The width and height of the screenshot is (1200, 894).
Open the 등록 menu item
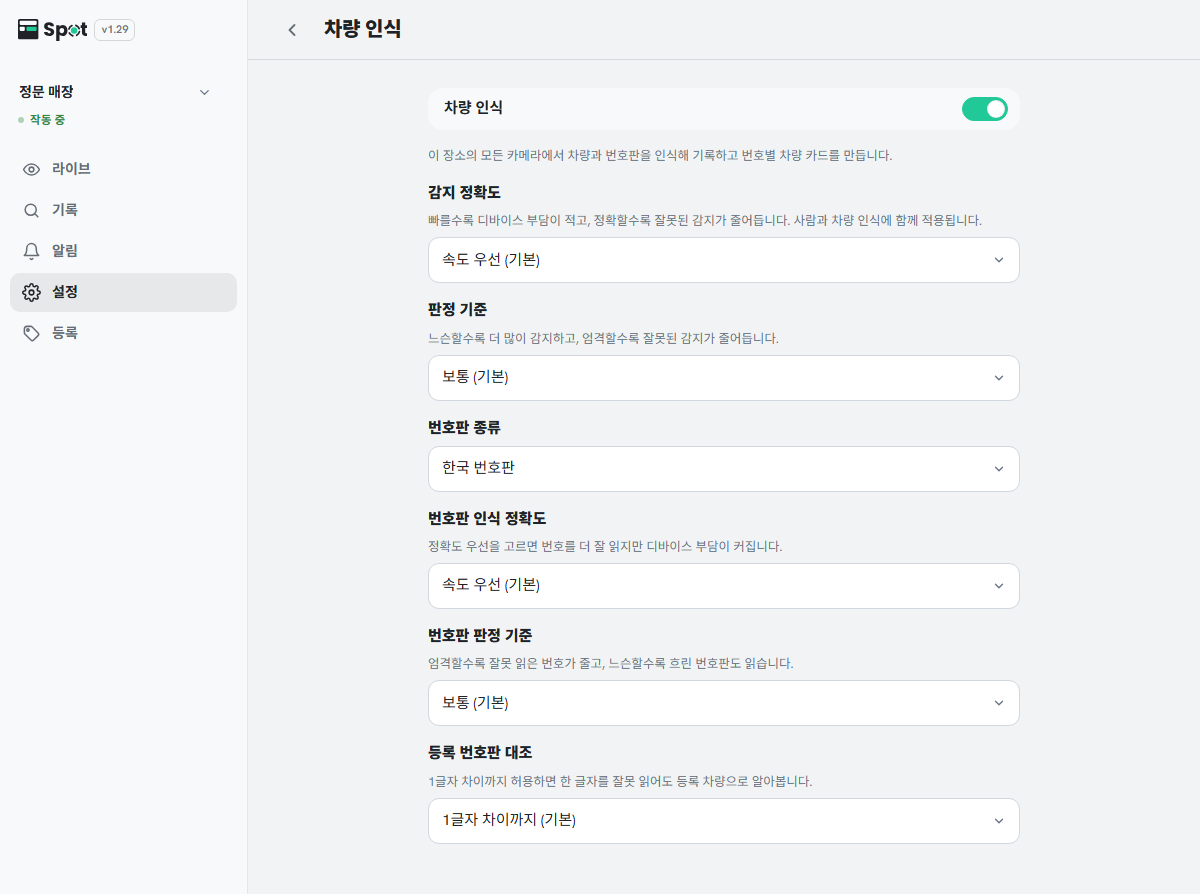(123, 333)
